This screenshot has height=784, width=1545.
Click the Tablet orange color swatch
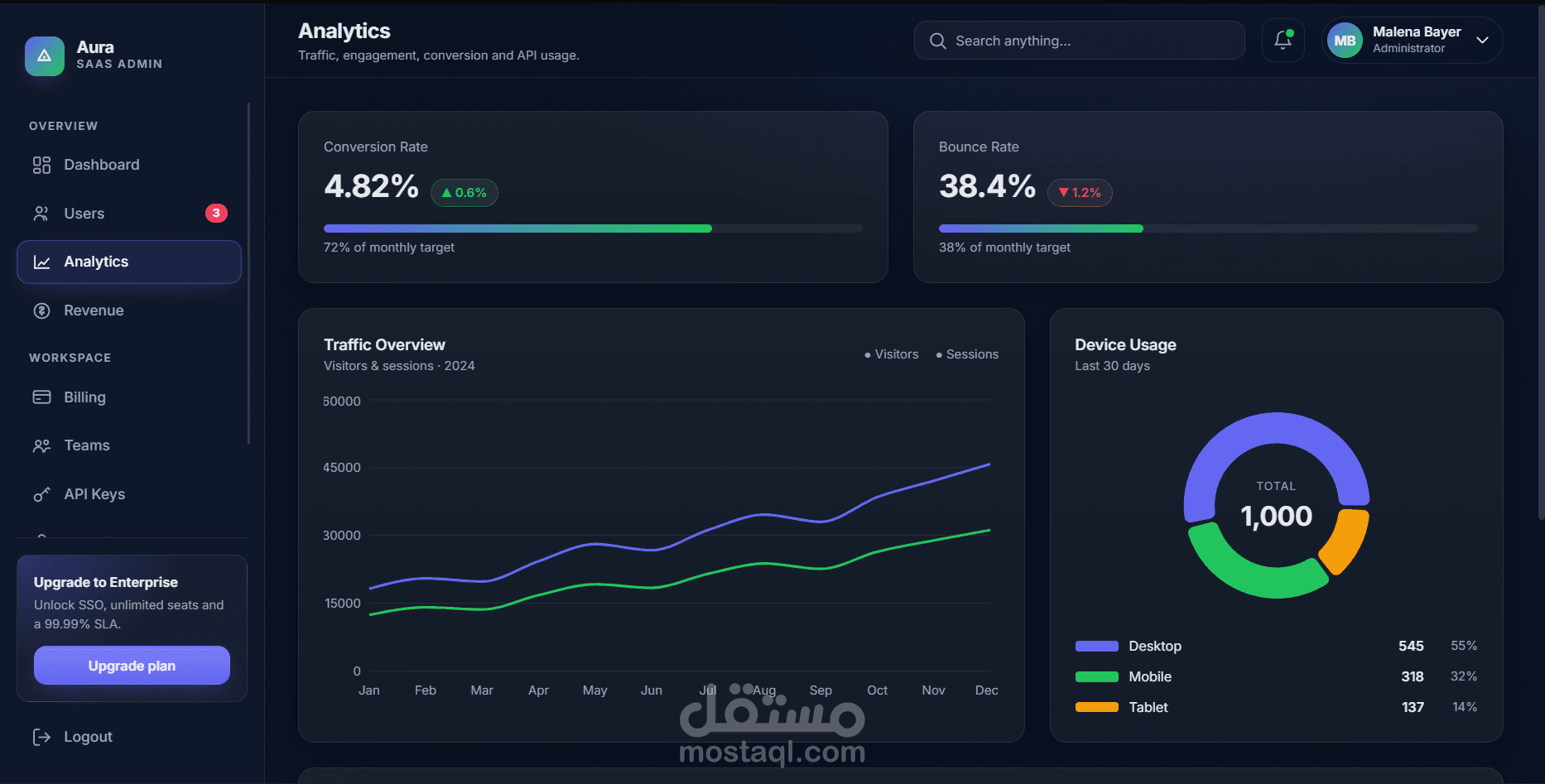tap(1096, 707)
